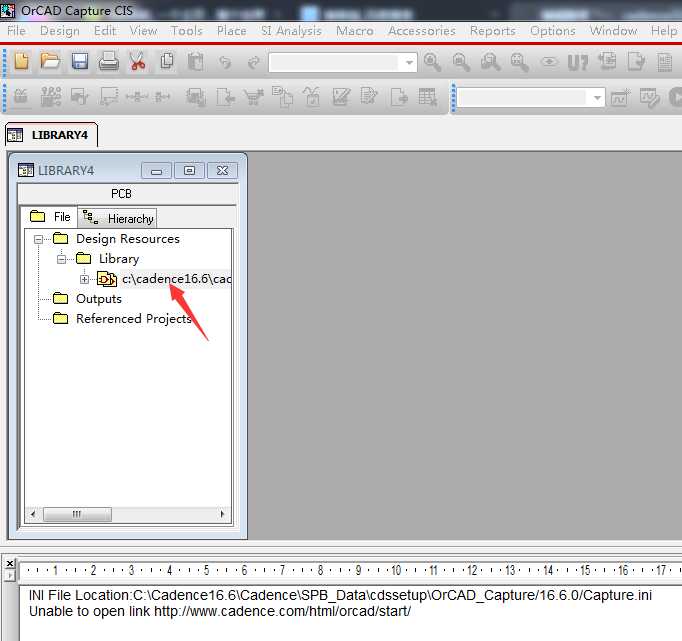Image resolution: width=682 pixels, height=641 pixels.
Task: Paste using the clipboard icon
Action: 195,62
